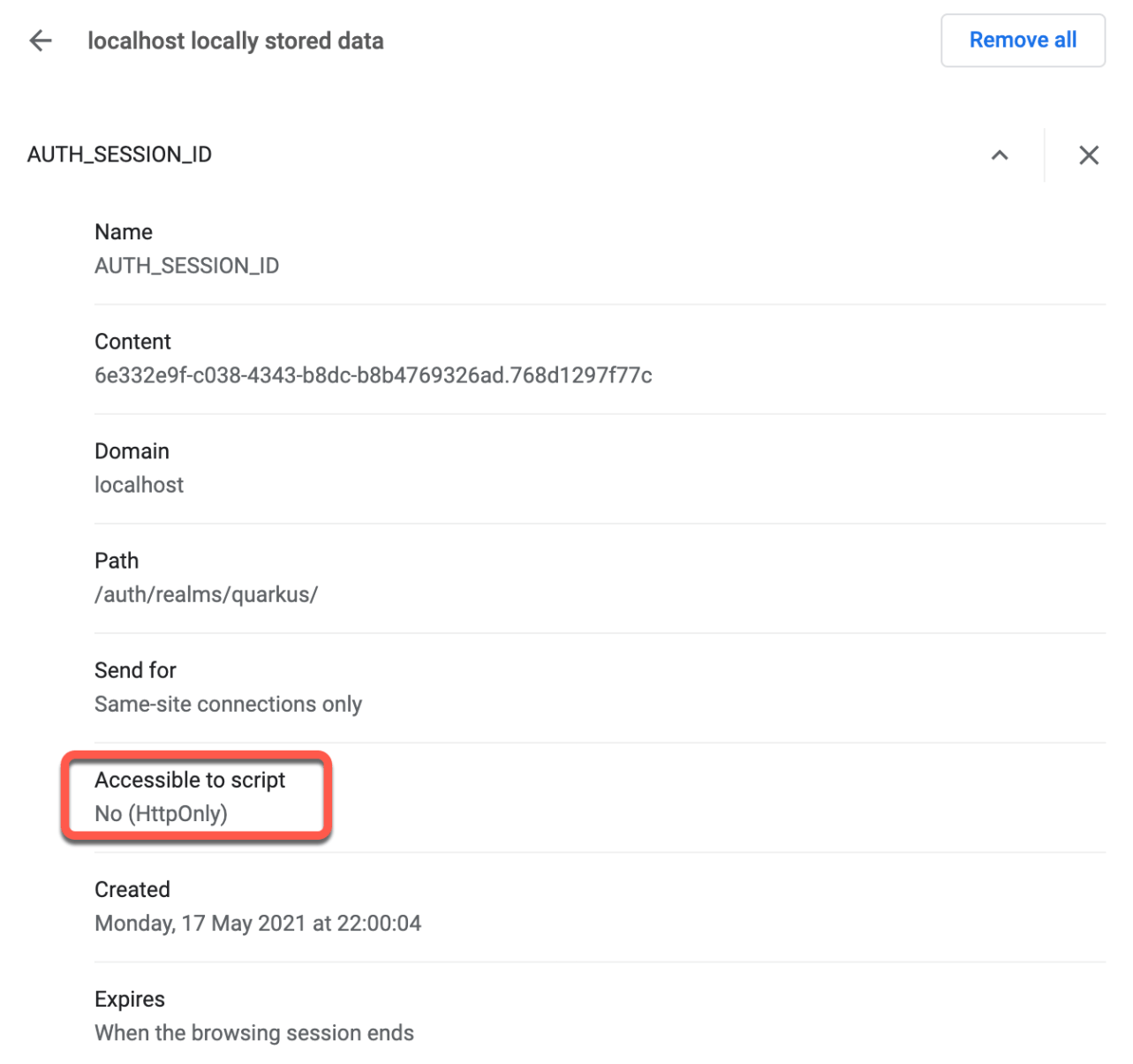The width and height of the screenshot is (1133, 1064).
Task: Click the highlighted Accessible to script section
Action: point(194,796)
